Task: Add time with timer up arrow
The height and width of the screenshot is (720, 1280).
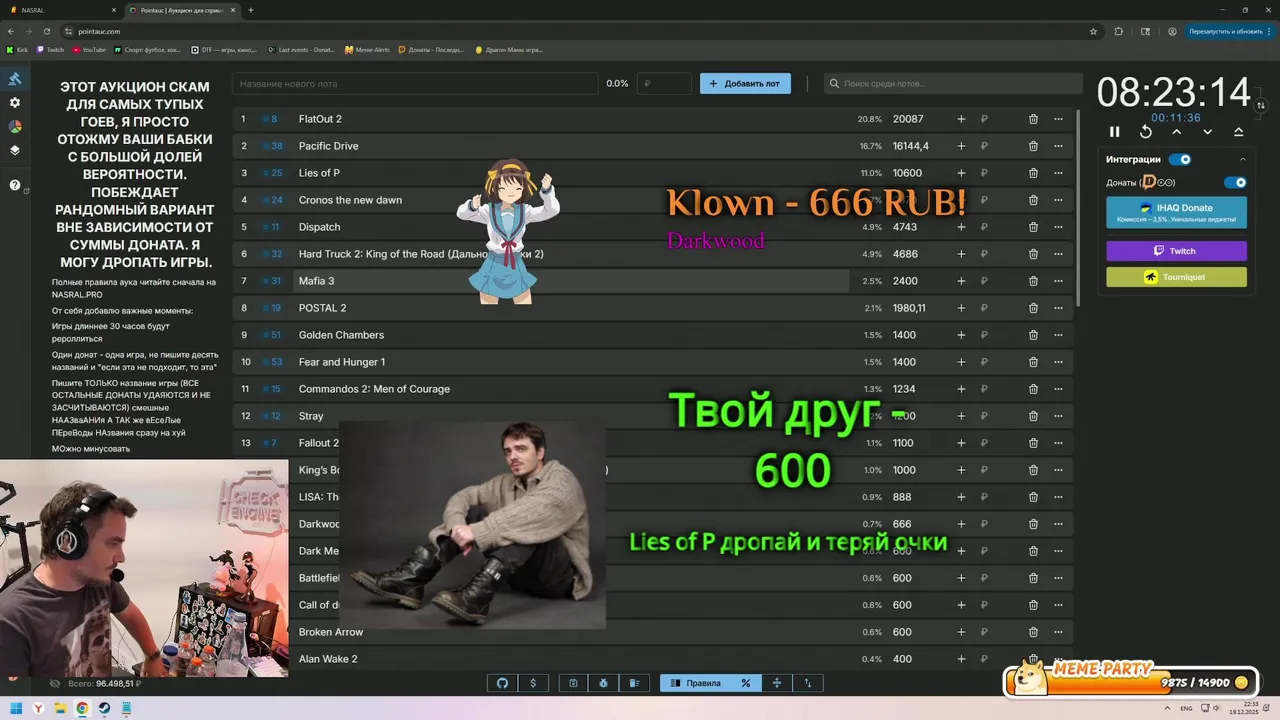Action: [x=1177, y=132]
